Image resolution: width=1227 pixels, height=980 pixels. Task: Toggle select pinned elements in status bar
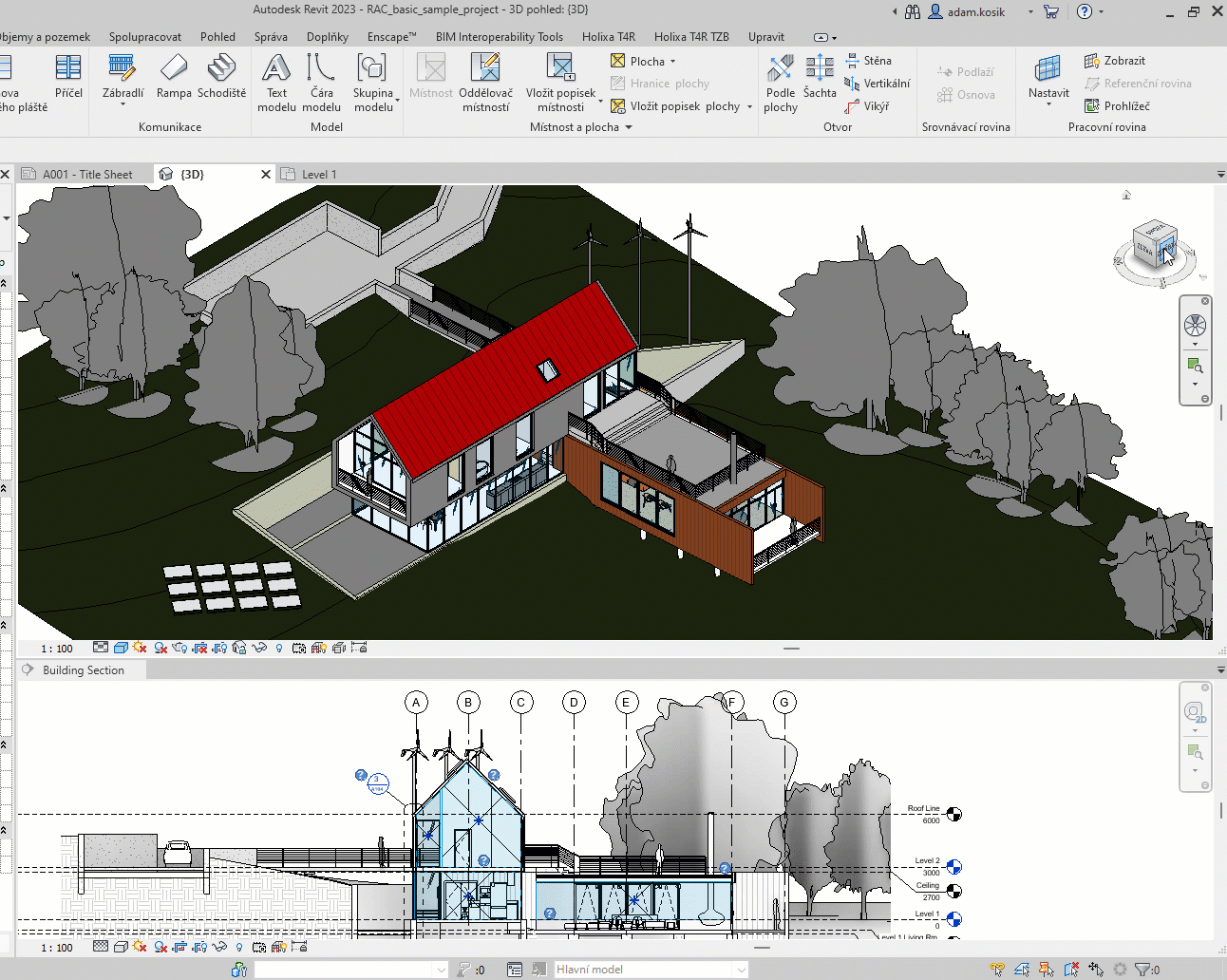pyautogui.click(x=1046, y=970)
